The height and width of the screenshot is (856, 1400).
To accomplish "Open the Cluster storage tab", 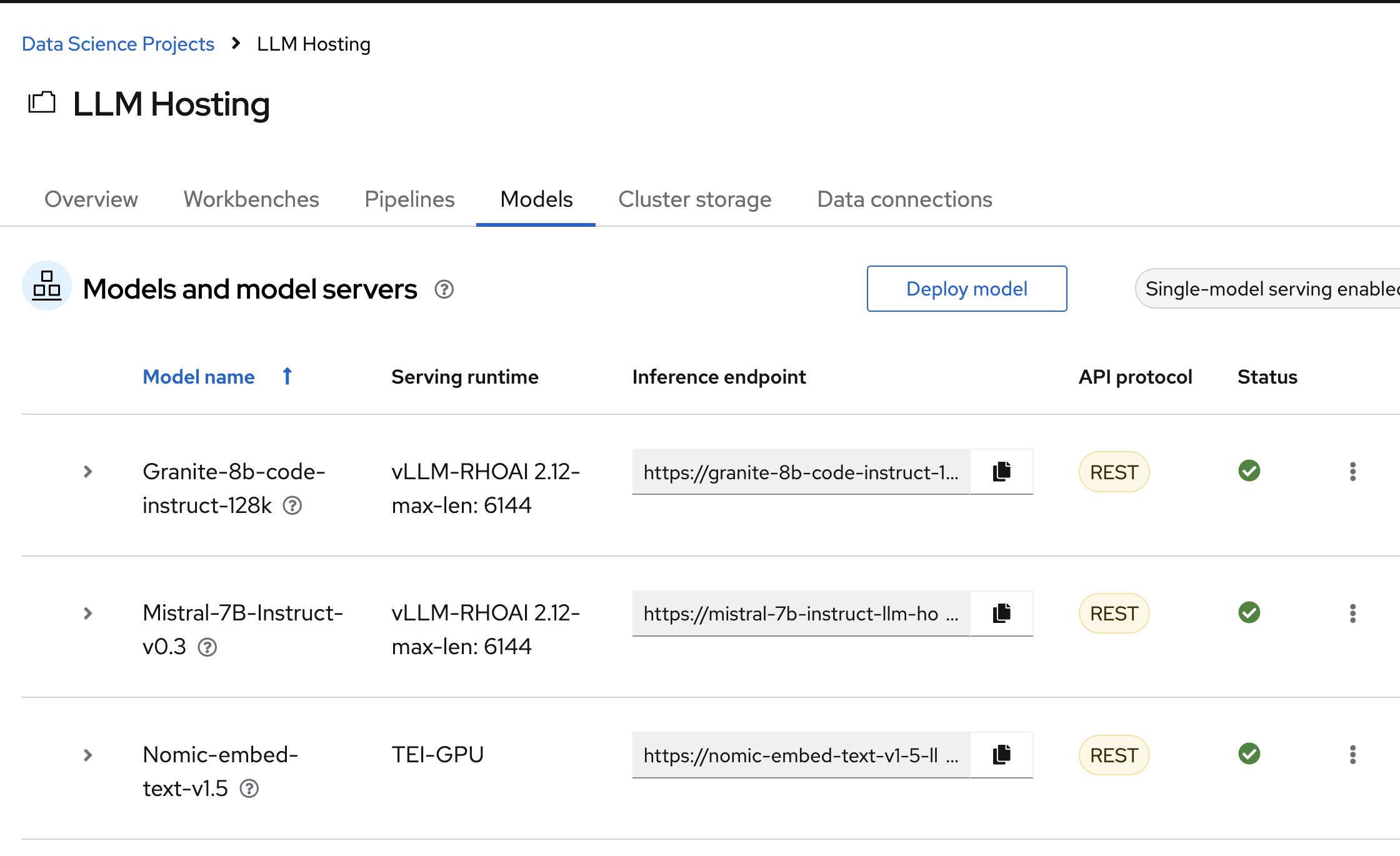I will pos(694,199).
